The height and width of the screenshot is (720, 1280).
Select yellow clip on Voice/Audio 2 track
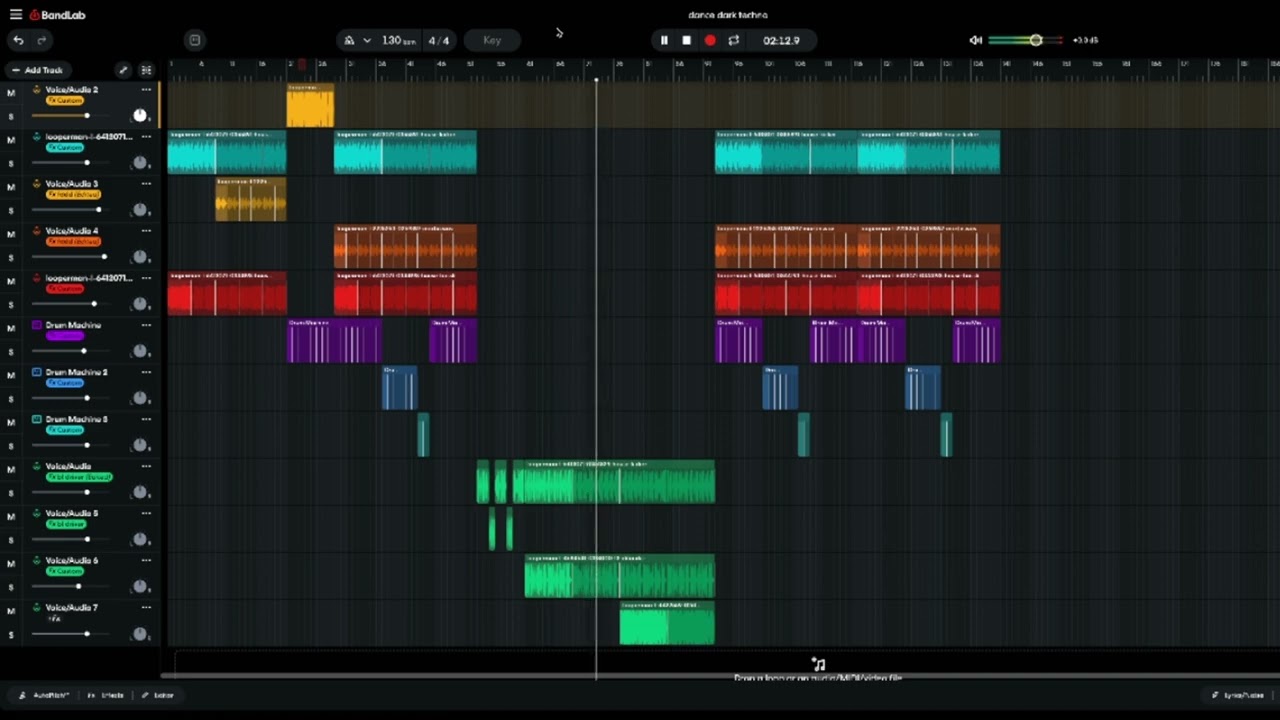(x=310, y=105)
